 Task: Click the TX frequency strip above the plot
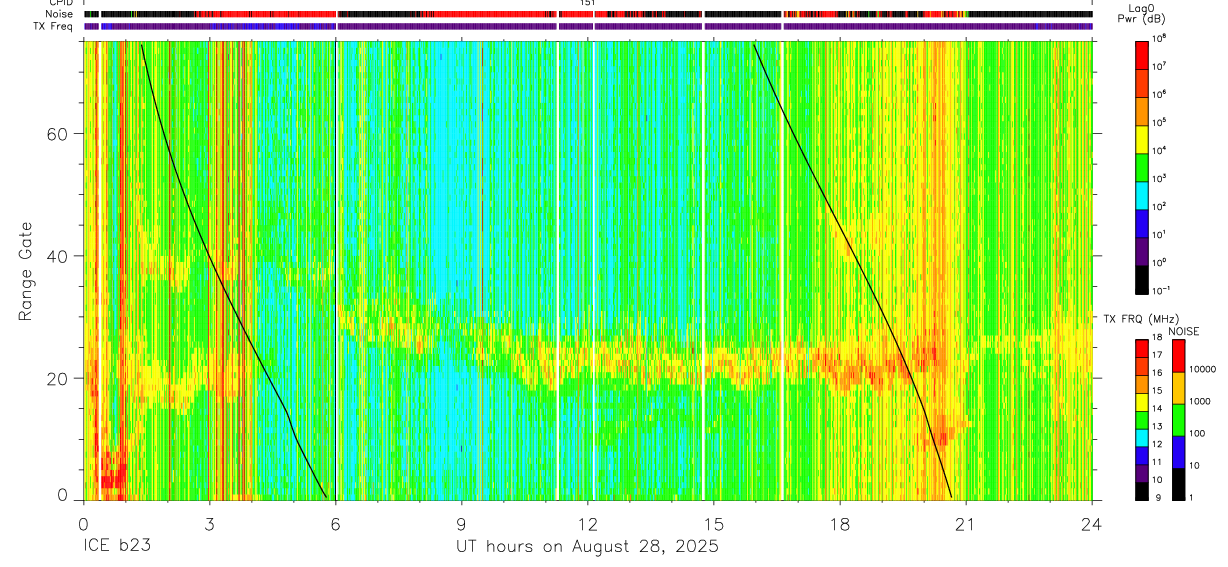tap(588, 27)
